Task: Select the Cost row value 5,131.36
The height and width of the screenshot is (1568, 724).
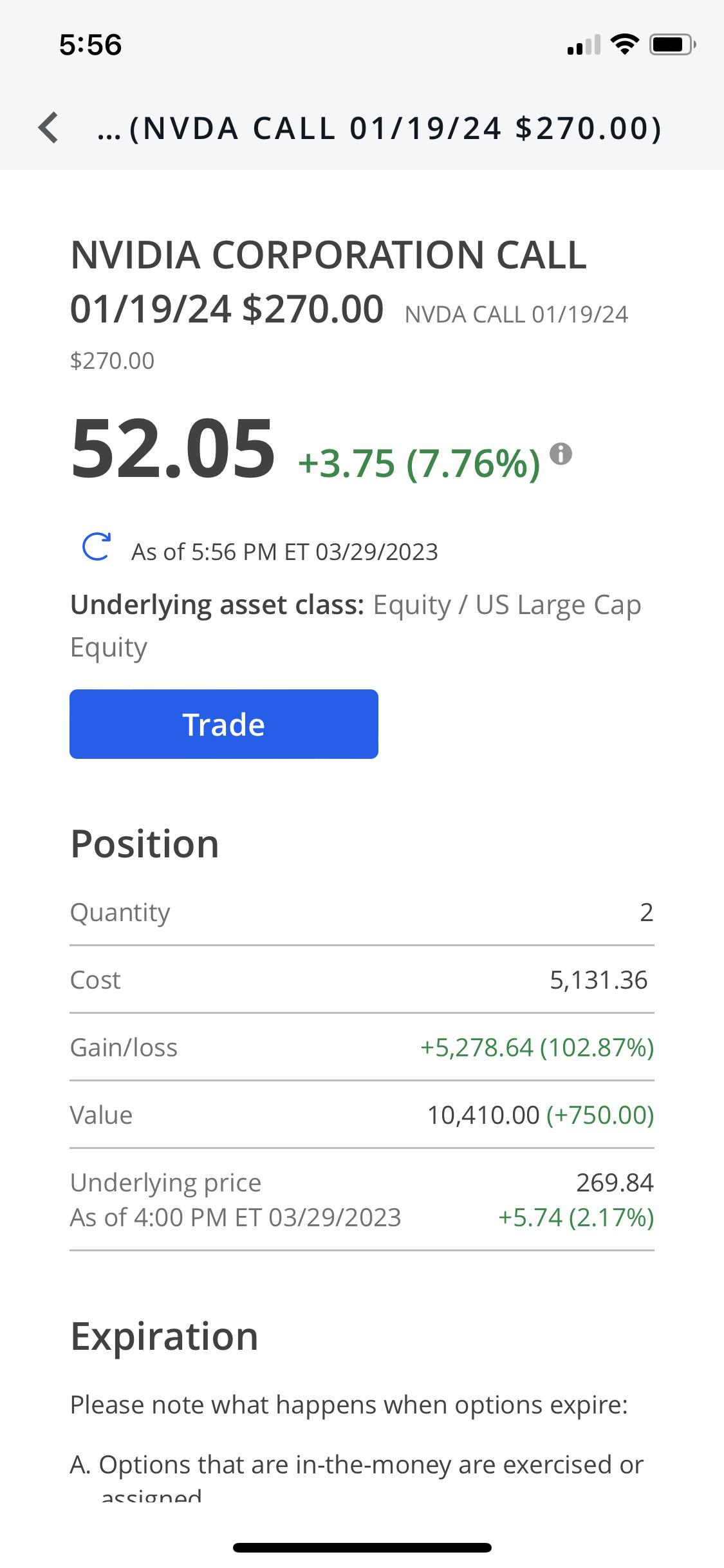Action: point(598,980)
